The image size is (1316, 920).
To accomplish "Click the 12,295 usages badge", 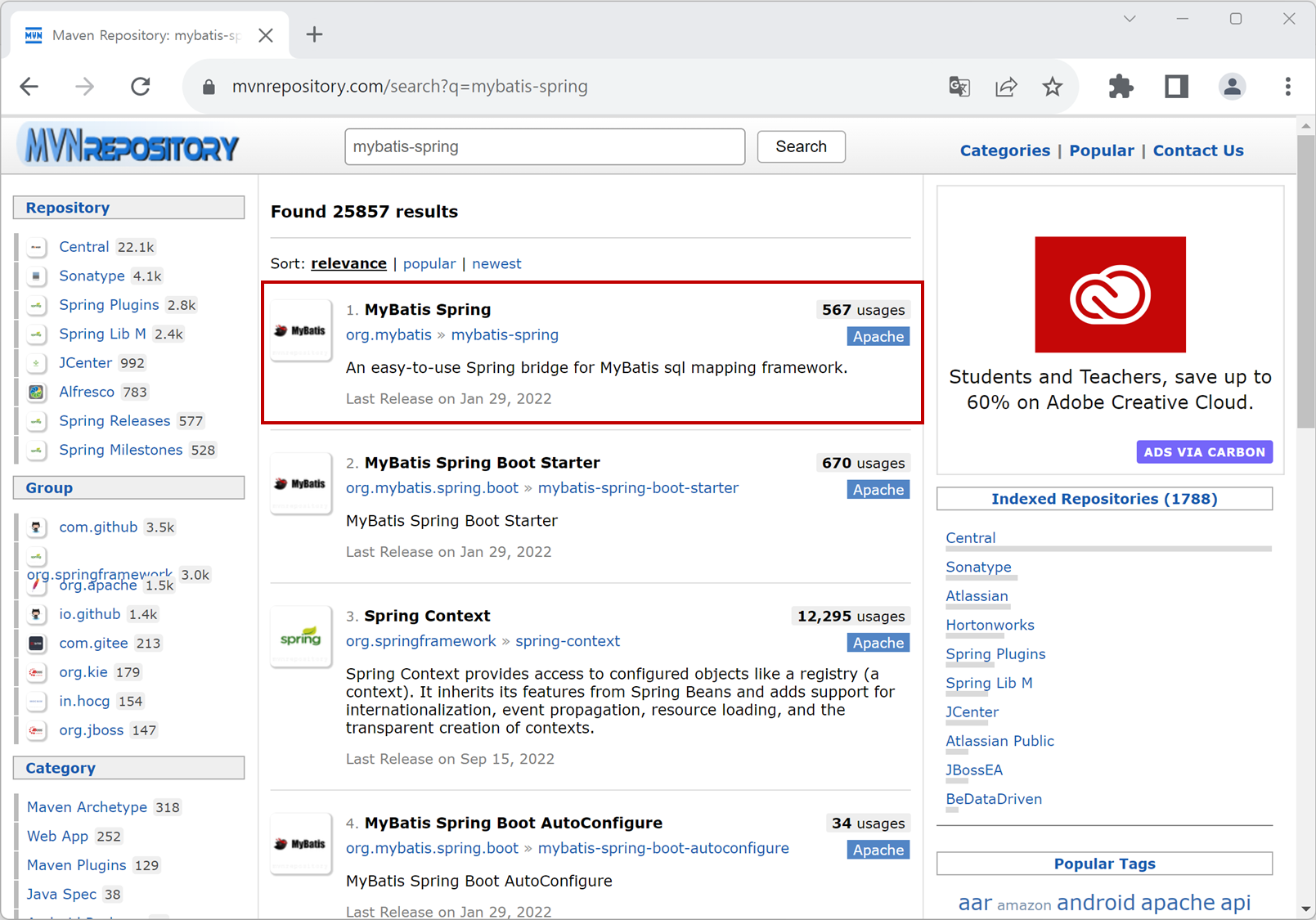I will [851, 616].
